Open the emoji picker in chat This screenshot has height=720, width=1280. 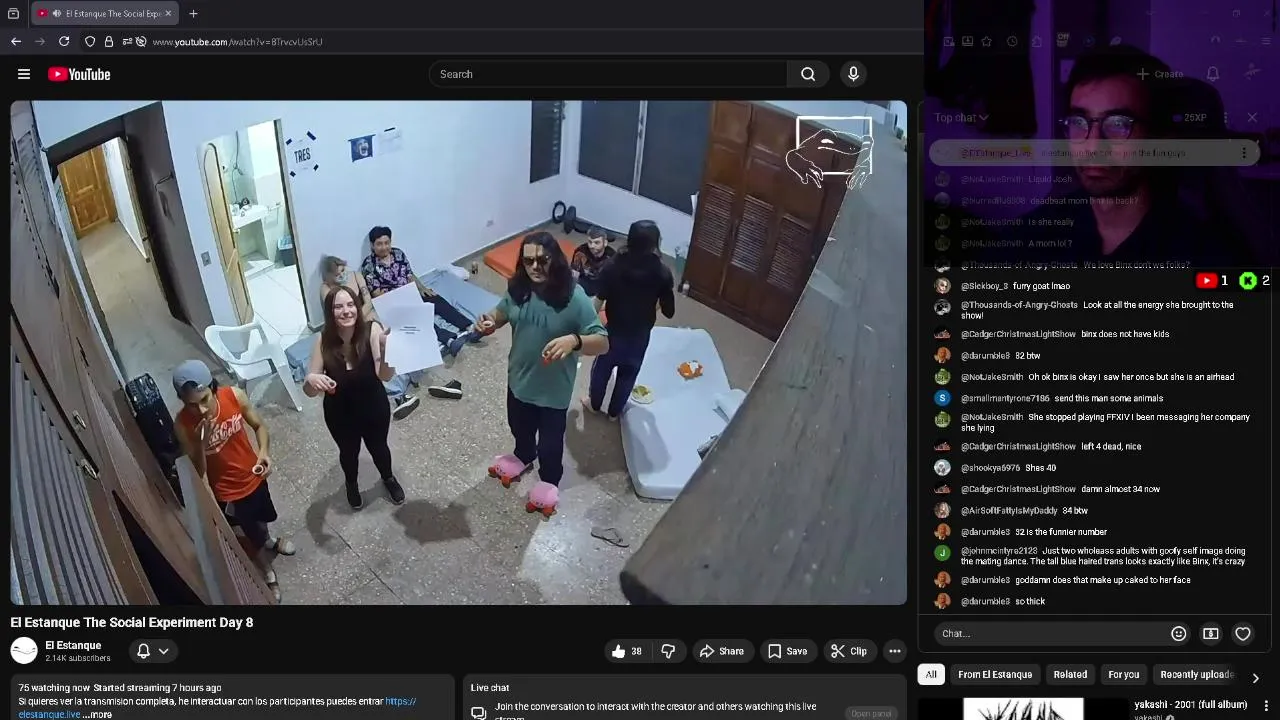[1179, 633]
